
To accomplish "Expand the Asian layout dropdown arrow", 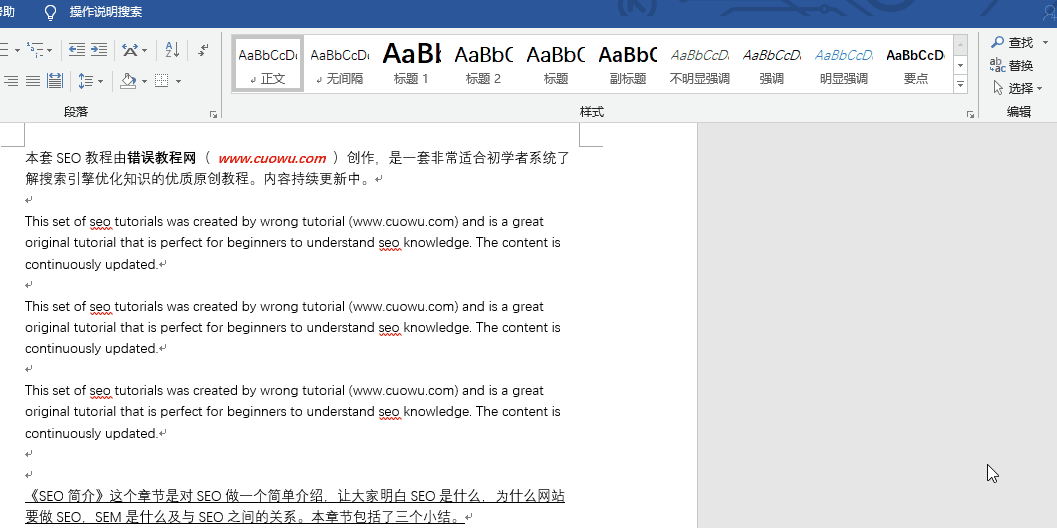I will coord(144,50).
